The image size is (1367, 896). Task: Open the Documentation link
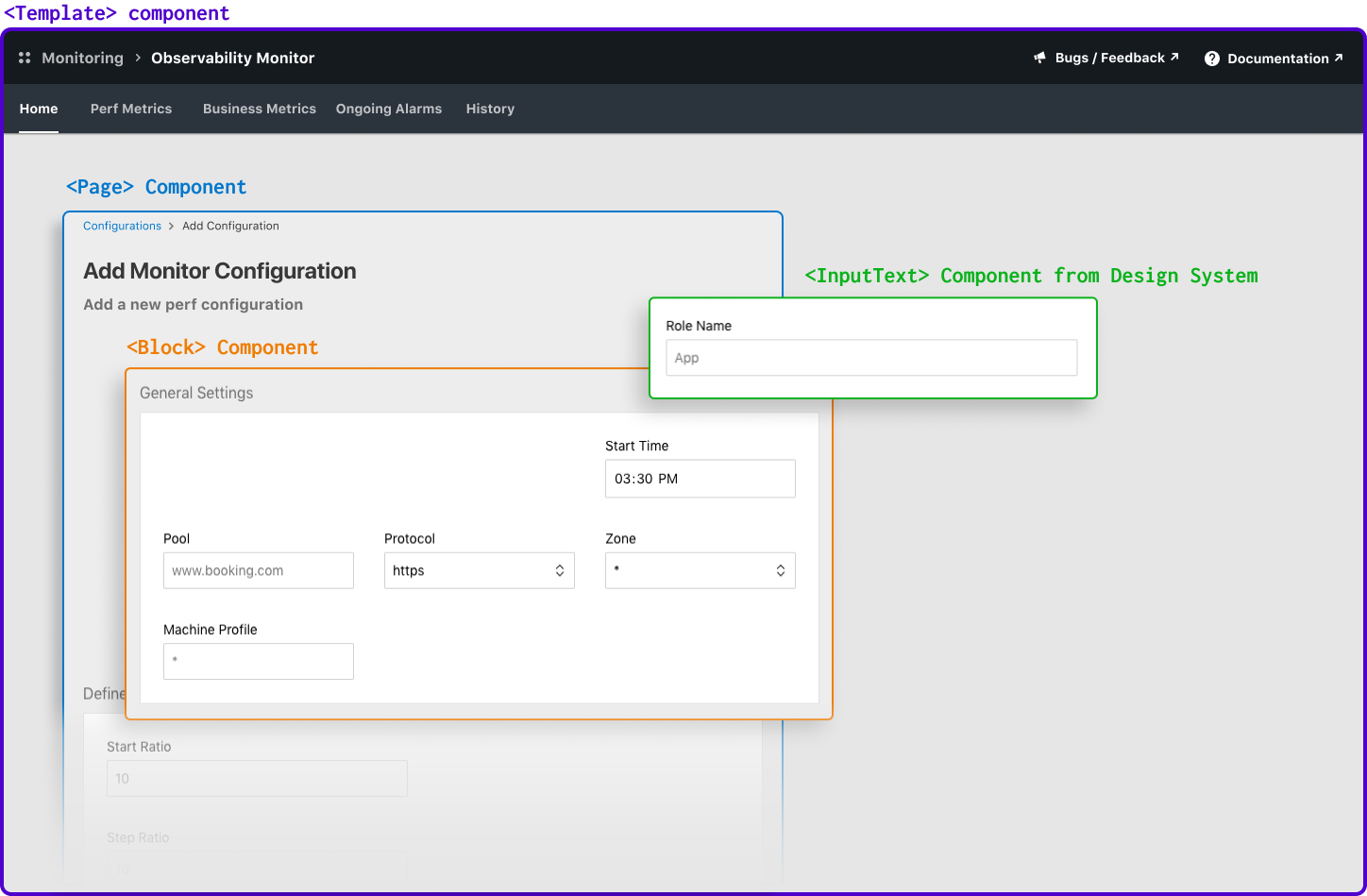coord(1274,58)
